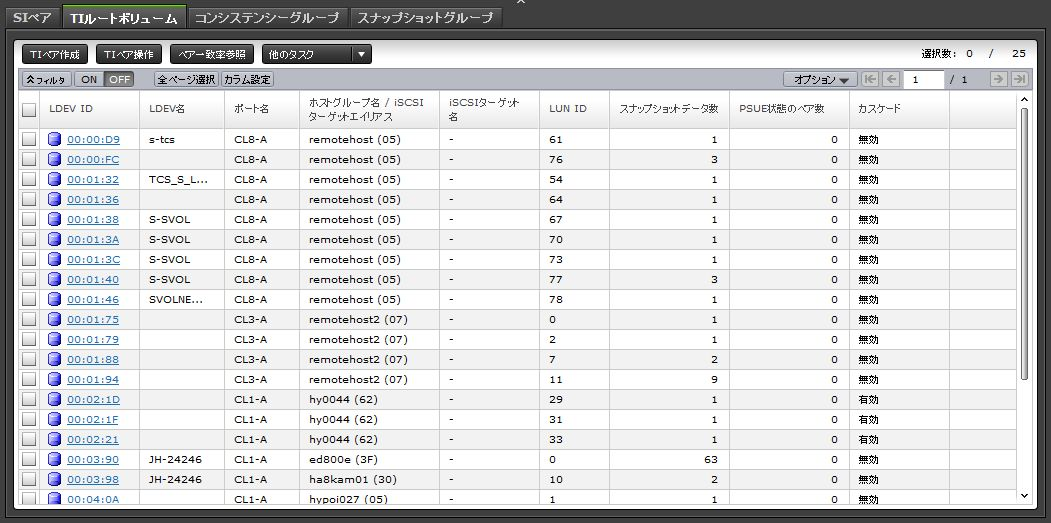Viewport: 1051px width, 523px height.
Task: Select checkbox of row 00:01:75
Action: tap(29, 319)
